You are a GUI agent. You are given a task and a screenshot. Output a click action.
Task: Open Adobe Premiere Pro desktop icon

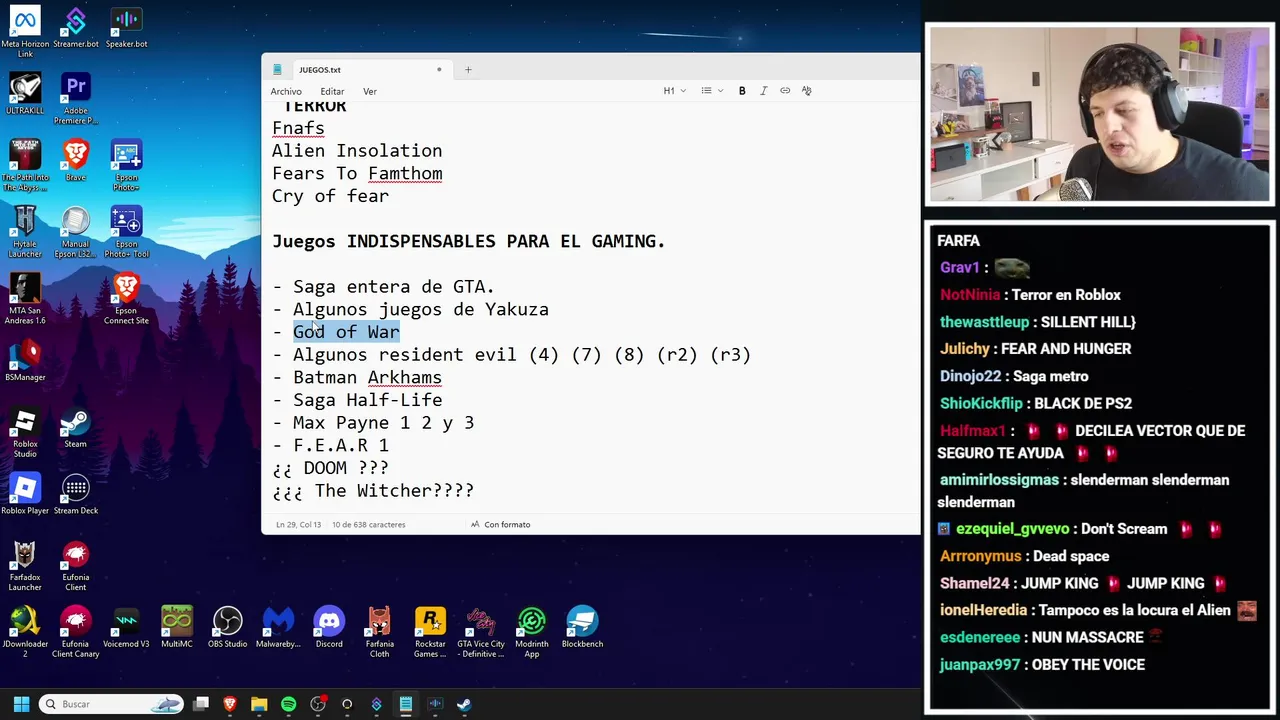75,98
